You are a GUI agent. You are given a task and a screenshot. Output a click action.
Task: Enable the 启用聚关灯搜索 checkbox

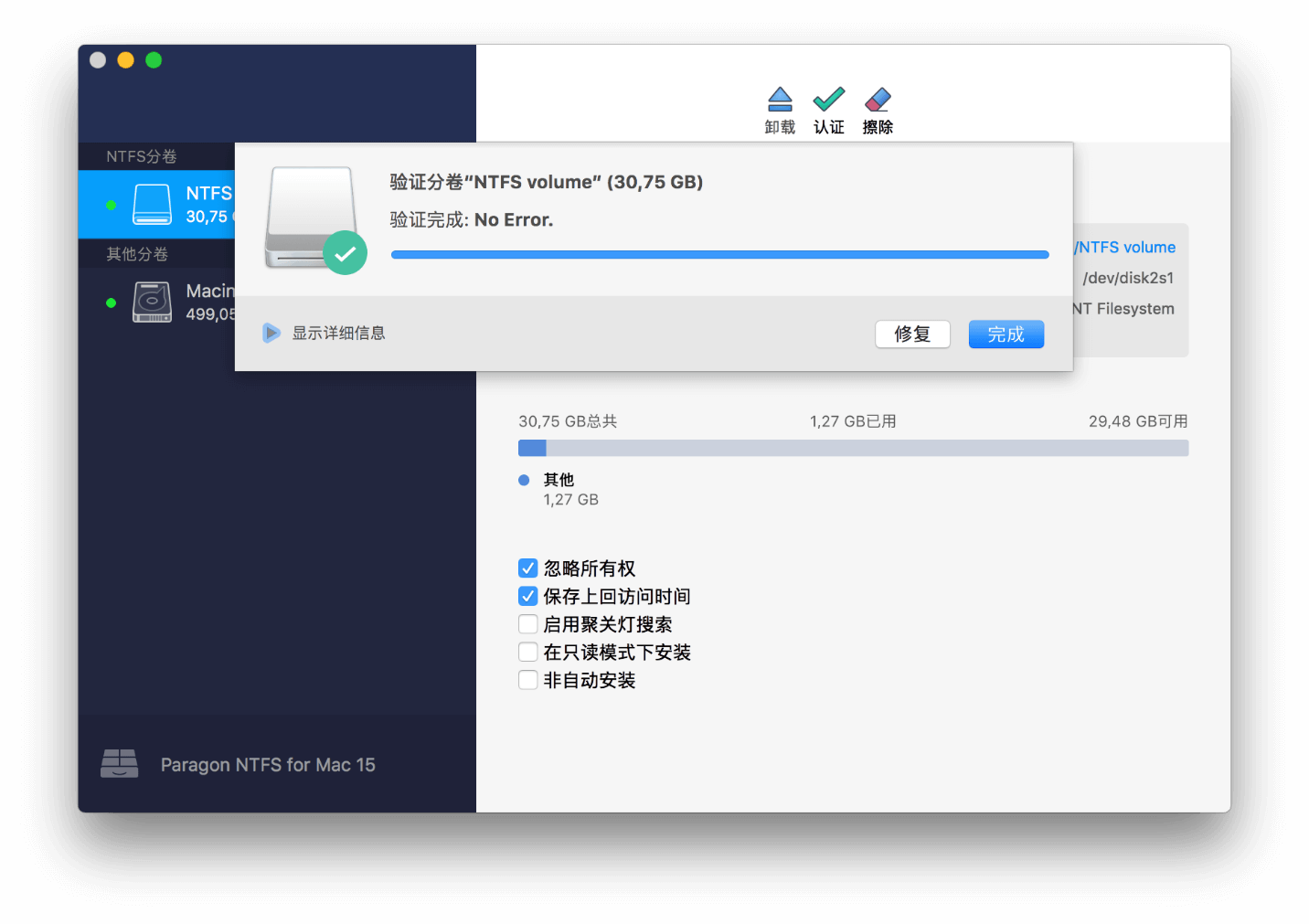click(528, 624)
